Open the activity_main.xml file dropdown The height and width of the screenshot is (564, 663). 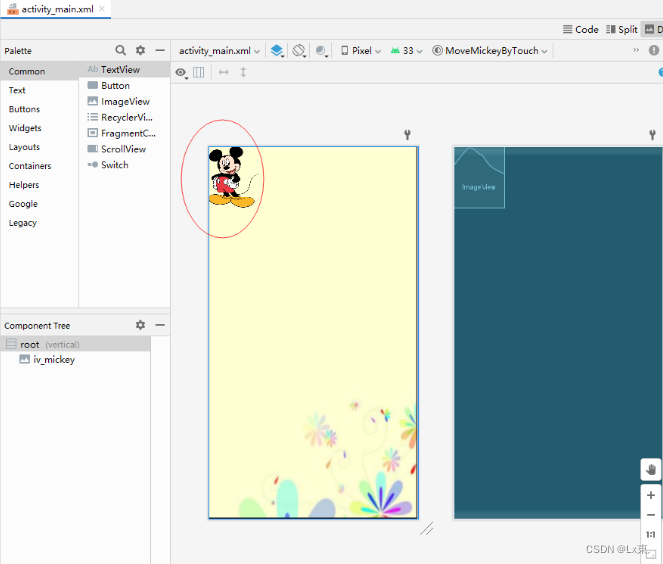pyautogui.click(x=219, y=51)
